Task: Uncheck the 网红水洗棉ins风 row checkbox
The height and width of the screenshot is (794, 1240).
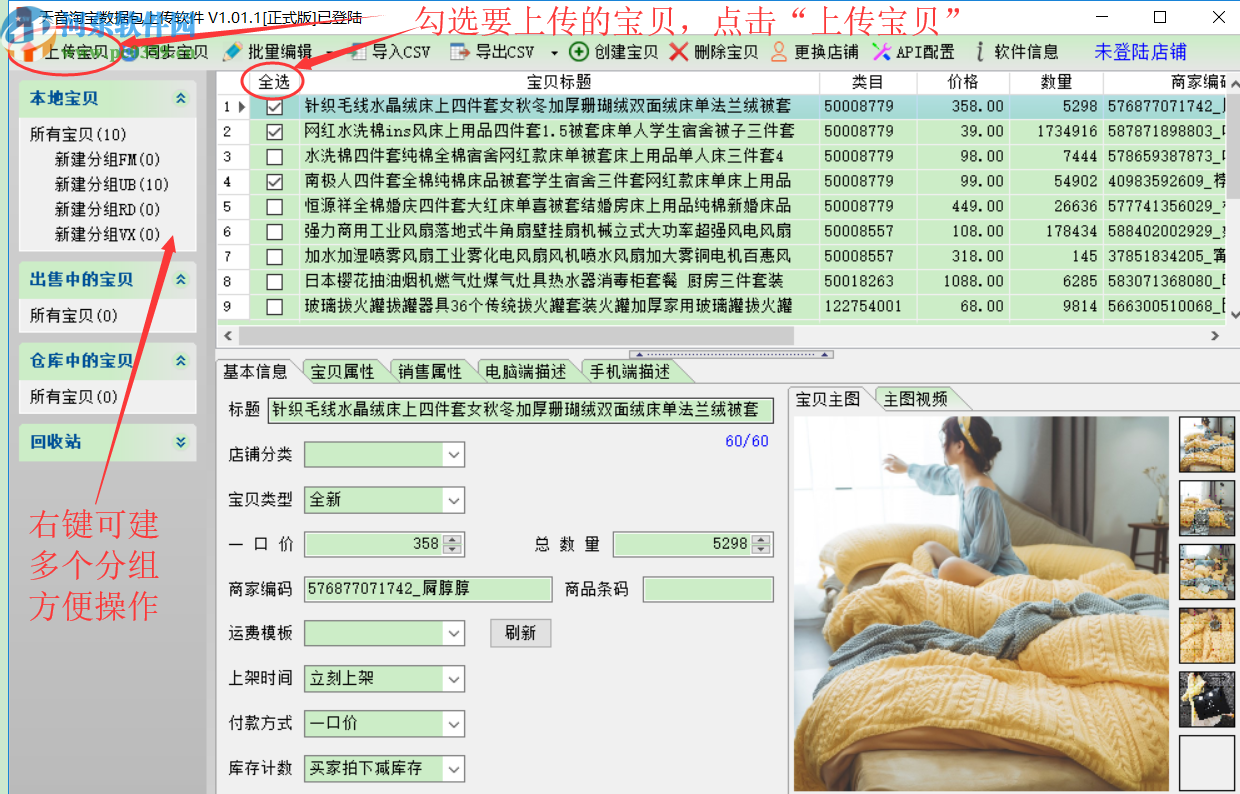Action: click(x=274, y=131)
